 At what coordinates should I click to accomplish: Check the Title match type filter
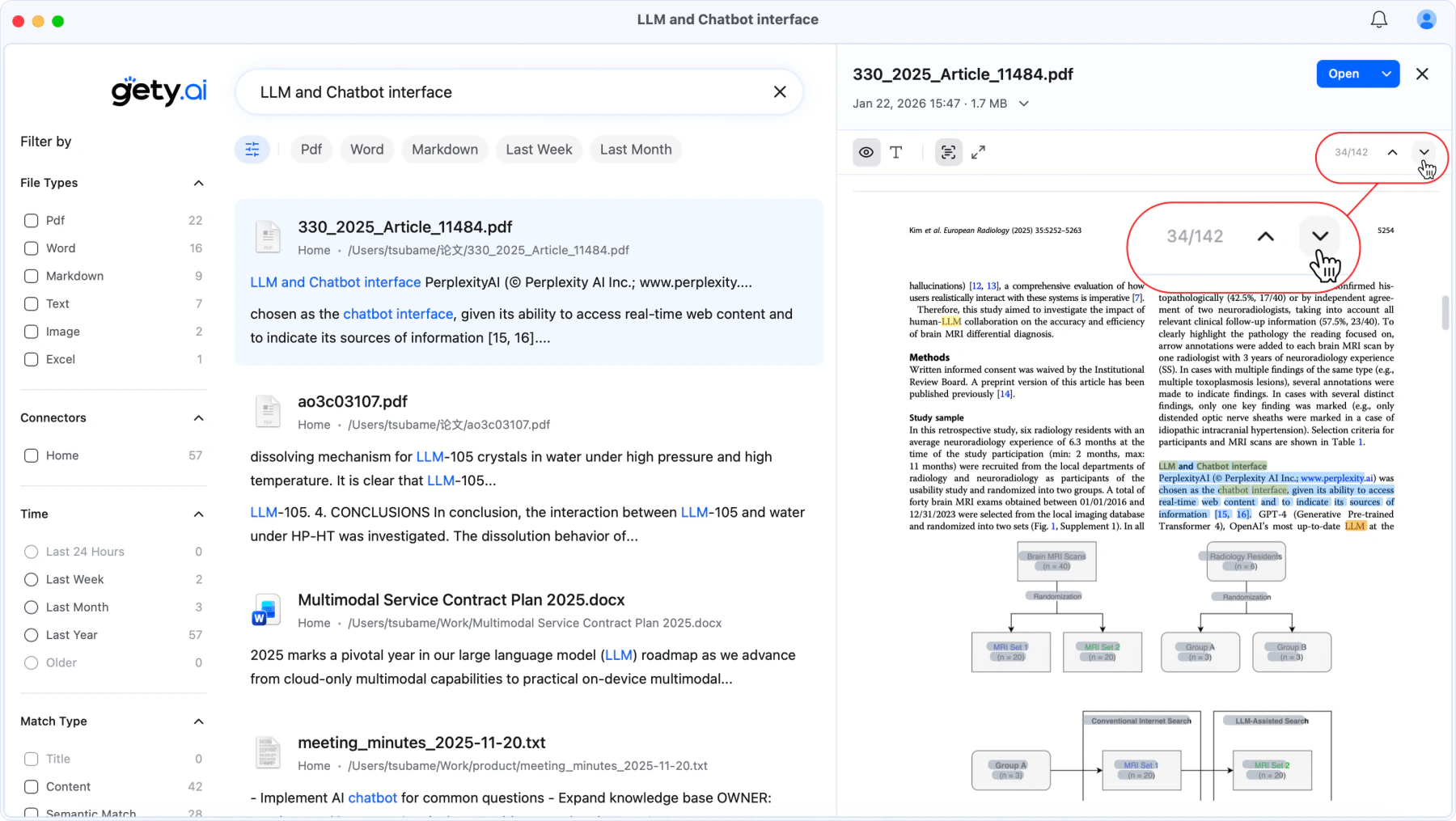[32, 759]
